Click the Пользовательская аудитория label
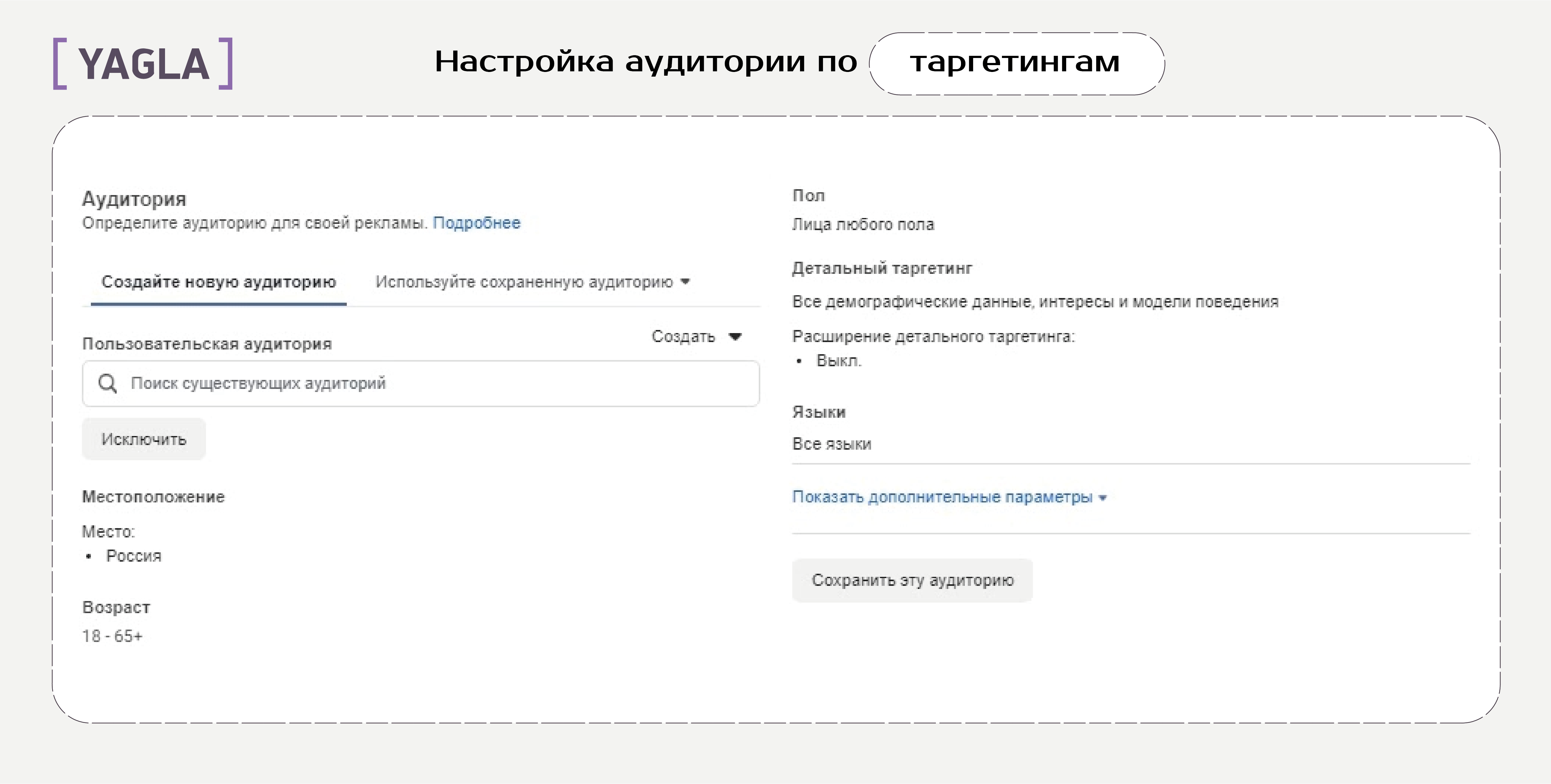 [x=207, y=344]
